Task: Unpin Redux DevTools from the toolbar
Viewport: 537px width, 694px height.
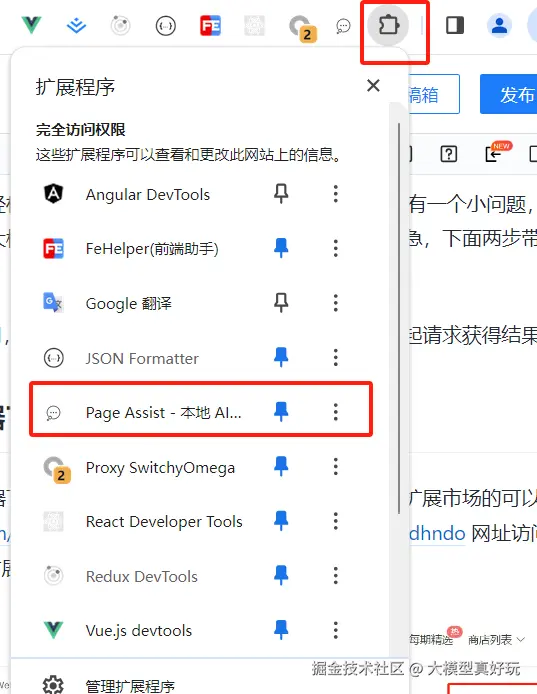Action: click(x=281, y=575)
